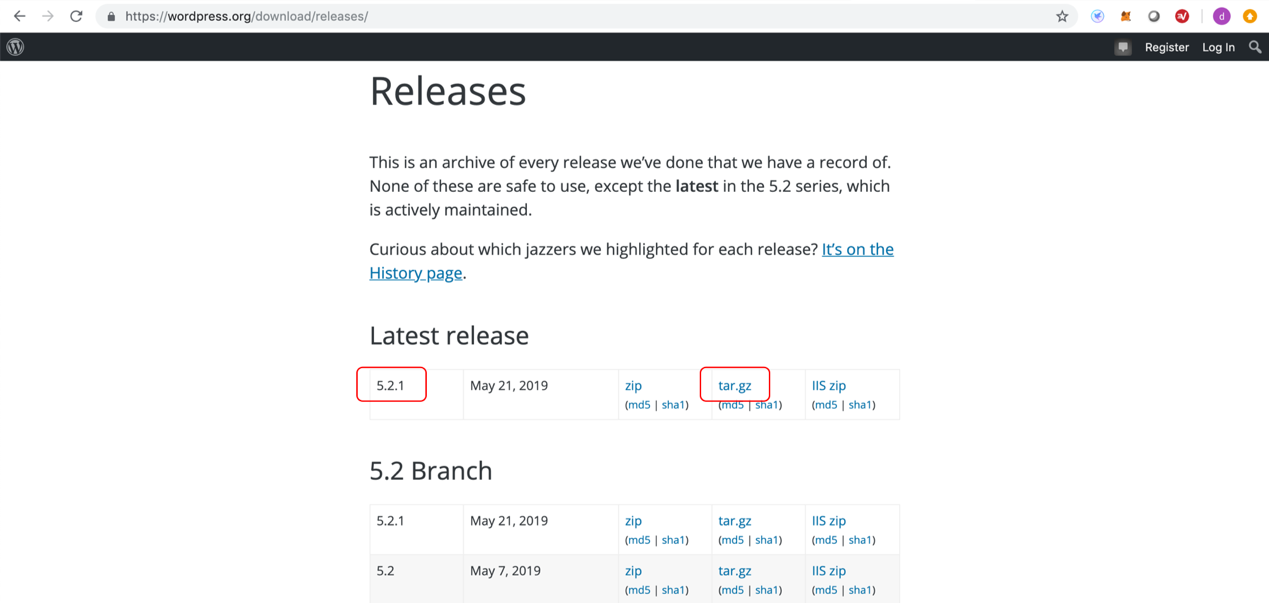The image size is (1269, 603).
Task: Open zip md5 for 5.2.1 in 5.2 Branch
Action: click(638, 540)
